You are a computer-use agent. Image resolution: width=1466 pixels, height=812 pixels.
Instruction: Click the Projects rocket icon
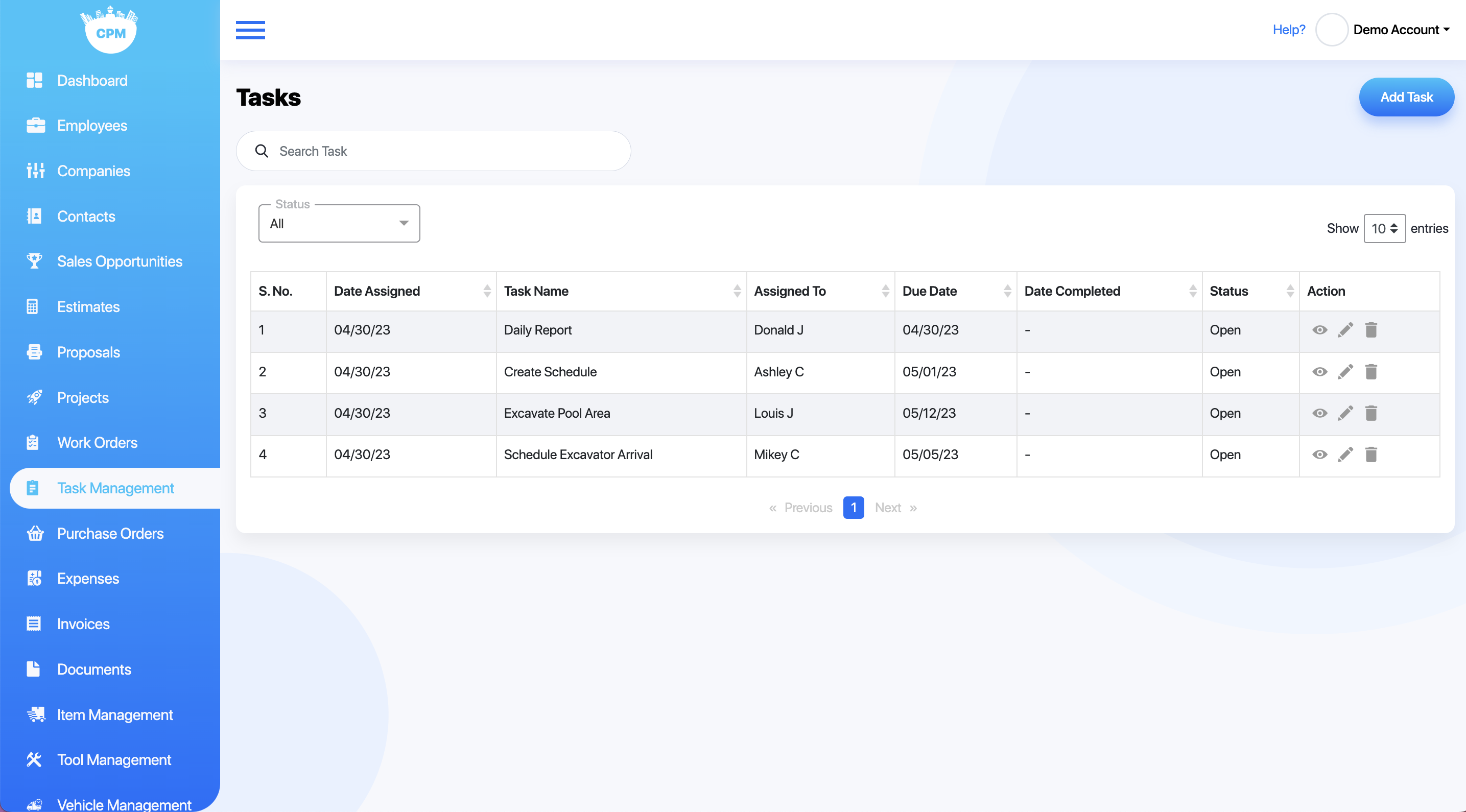(34, 397)
